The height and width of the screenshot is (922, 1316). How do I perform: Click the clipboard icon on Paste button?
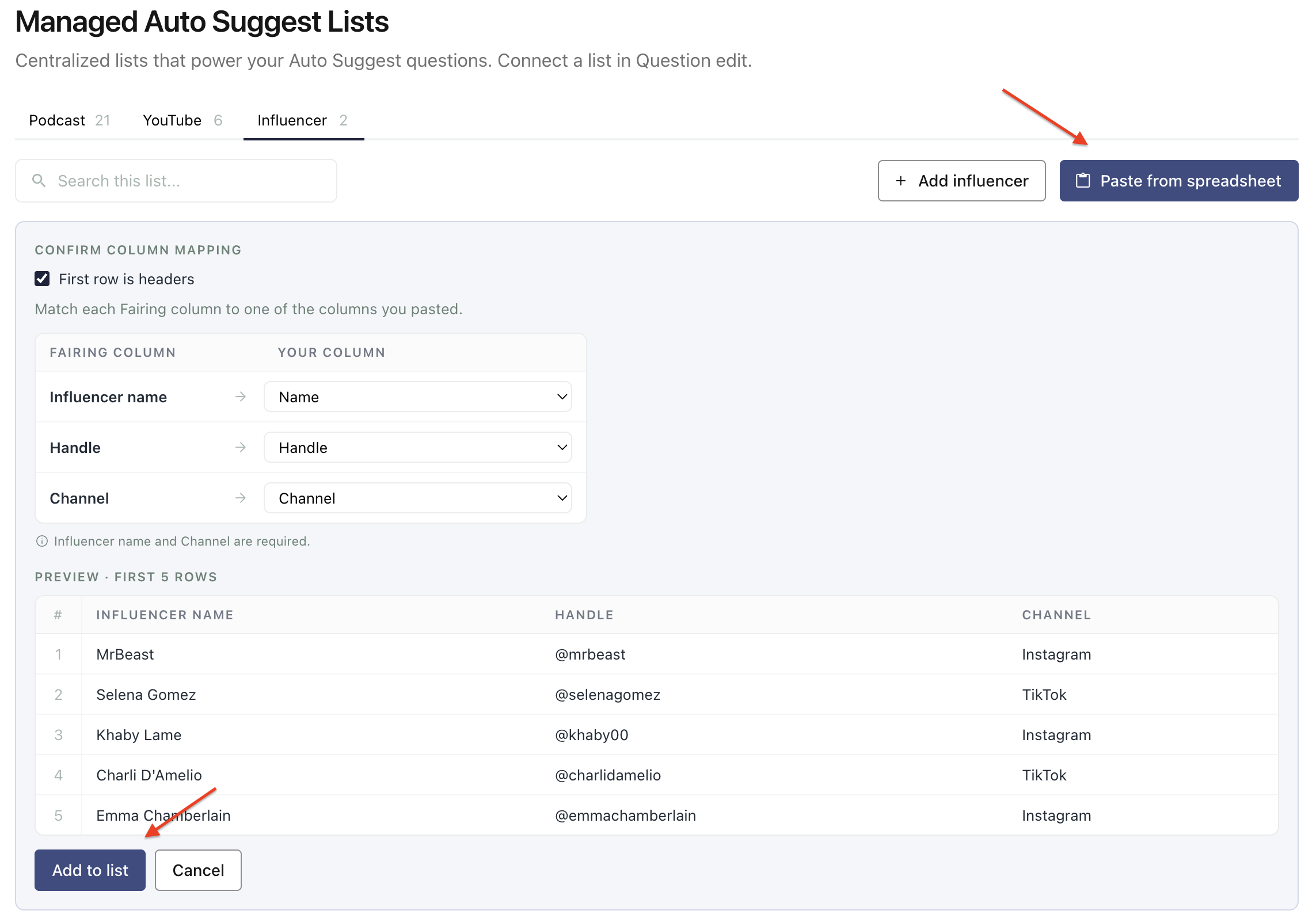(1083, 181)
